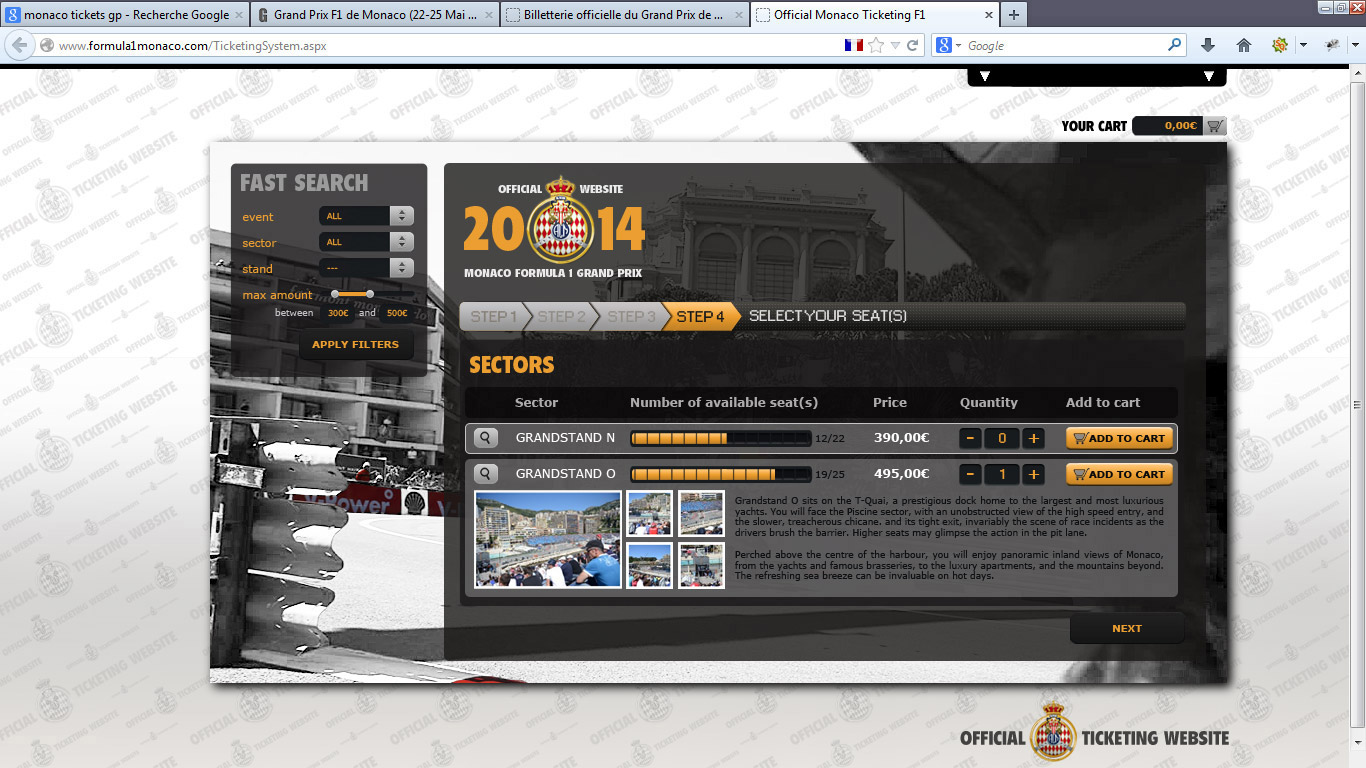The width and height of the screenshot is (1366, 768).
Task: Open a new tab with plus button
Action: [x=1013, y=15]
